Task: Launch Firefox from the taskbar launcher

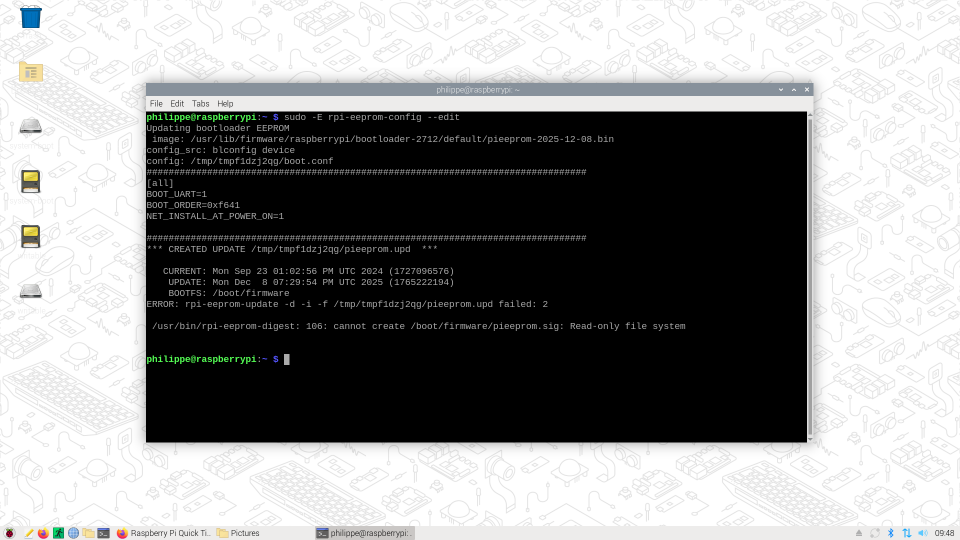Action: [43, 533]
